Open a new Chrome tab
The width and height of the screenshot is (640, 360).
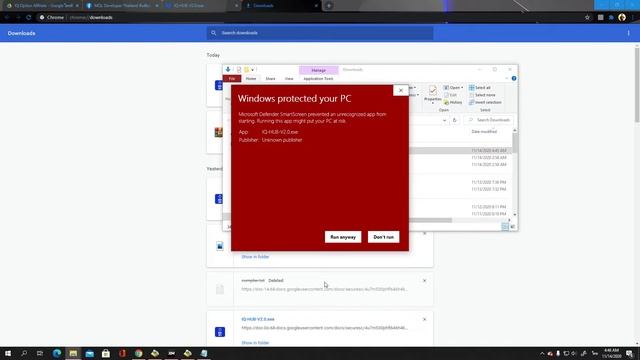pyautogui.click(x=329, y=6)
